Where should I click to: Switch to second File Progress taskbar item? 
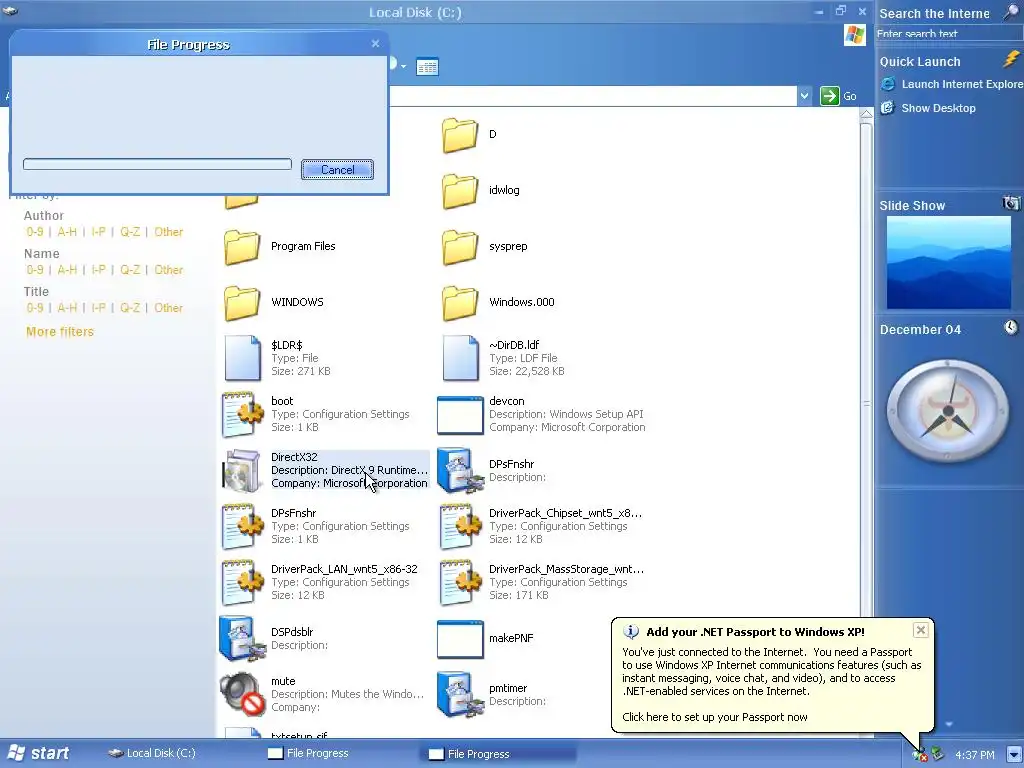(498, 754)
